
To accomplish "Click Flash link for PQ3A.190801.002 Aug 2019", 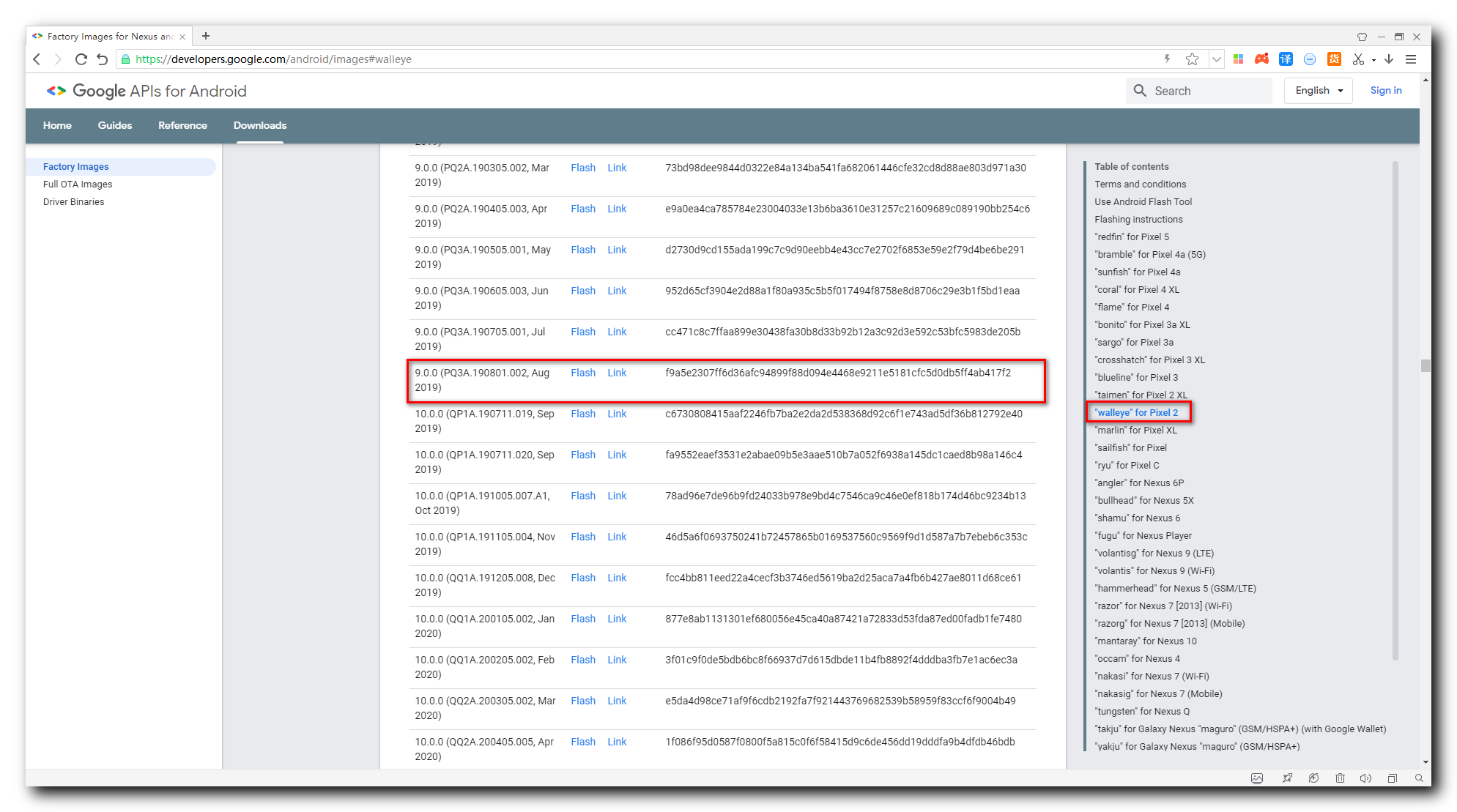I will (x=582, y=373).
